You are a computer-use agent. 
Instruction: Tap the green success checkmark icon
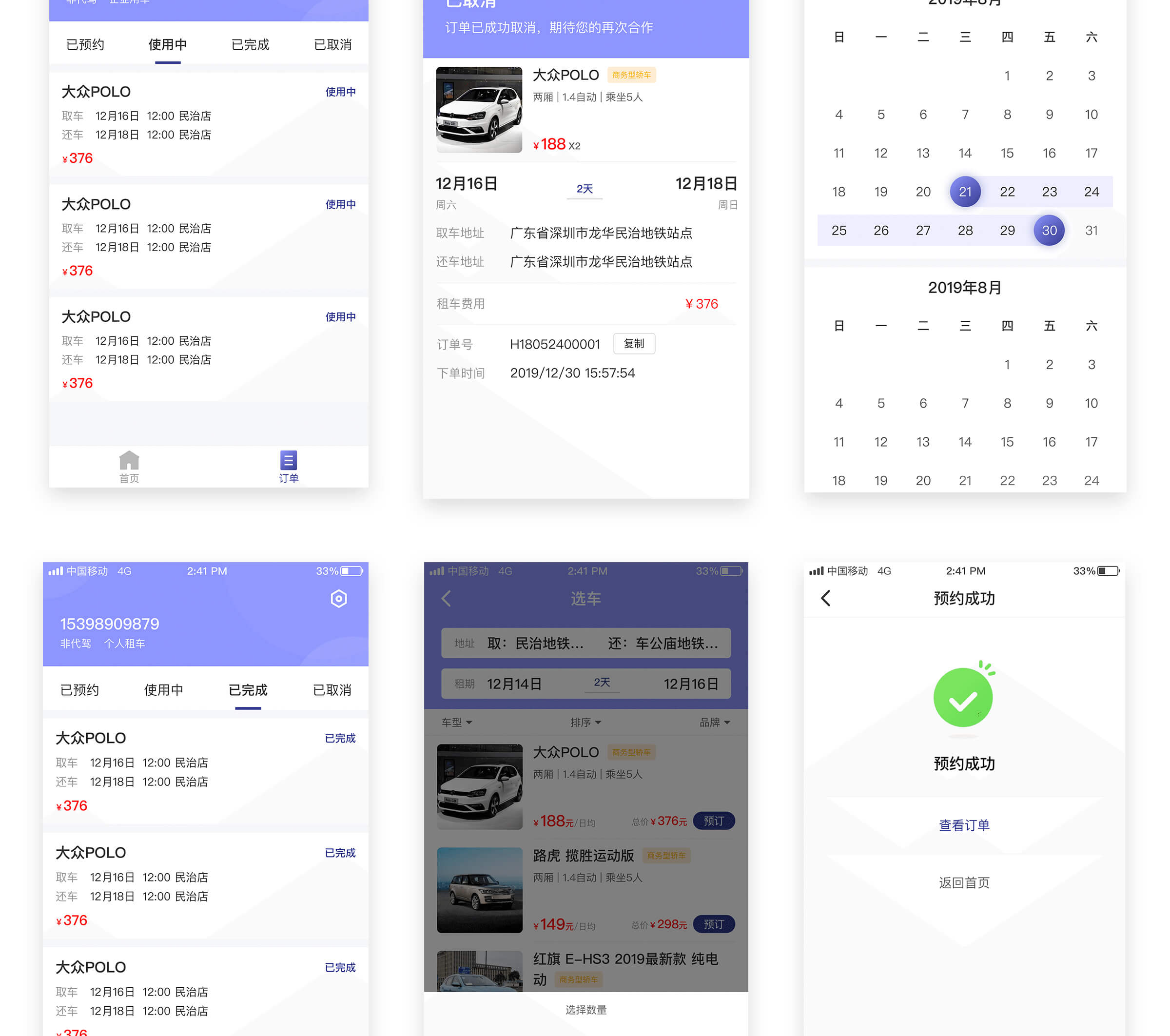[x=963, y=699]
